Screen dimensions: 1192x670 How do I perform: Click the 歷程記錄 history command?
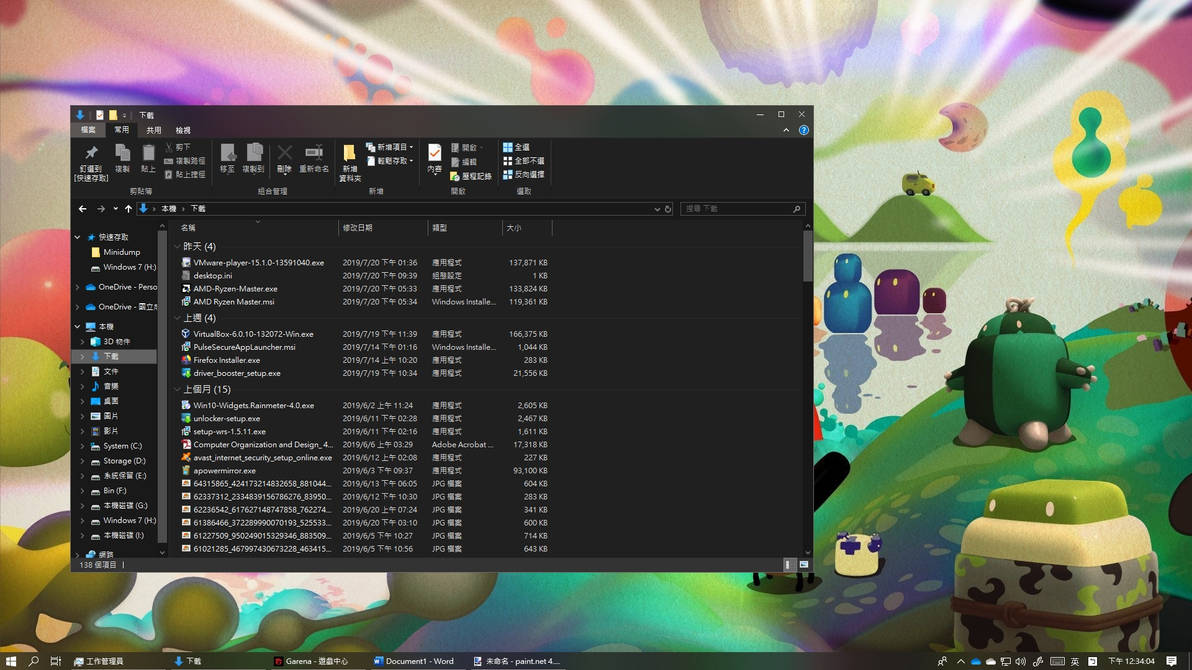click(471, 176)
